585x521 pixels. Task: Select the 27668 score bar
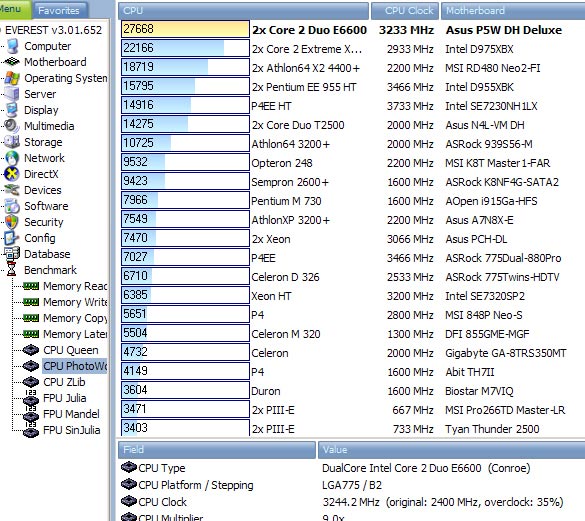click(x=185, y=29)
